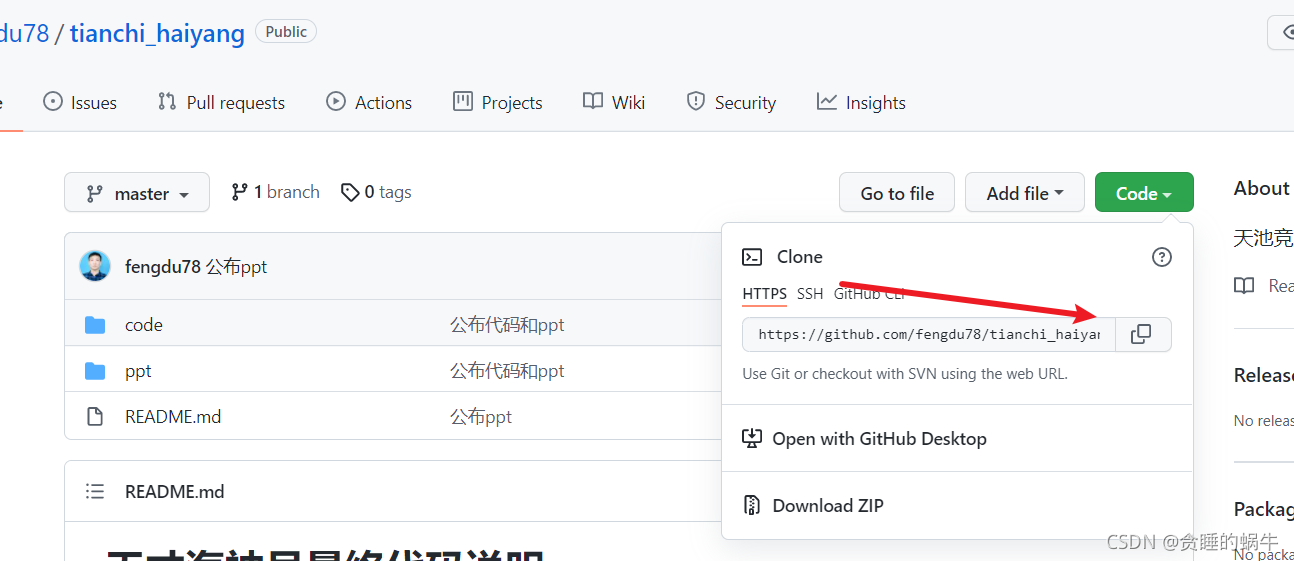Open the 公布代码和ppt commit on code row
This screenshot has height=561, width=1294.
(x=507, y=325)
